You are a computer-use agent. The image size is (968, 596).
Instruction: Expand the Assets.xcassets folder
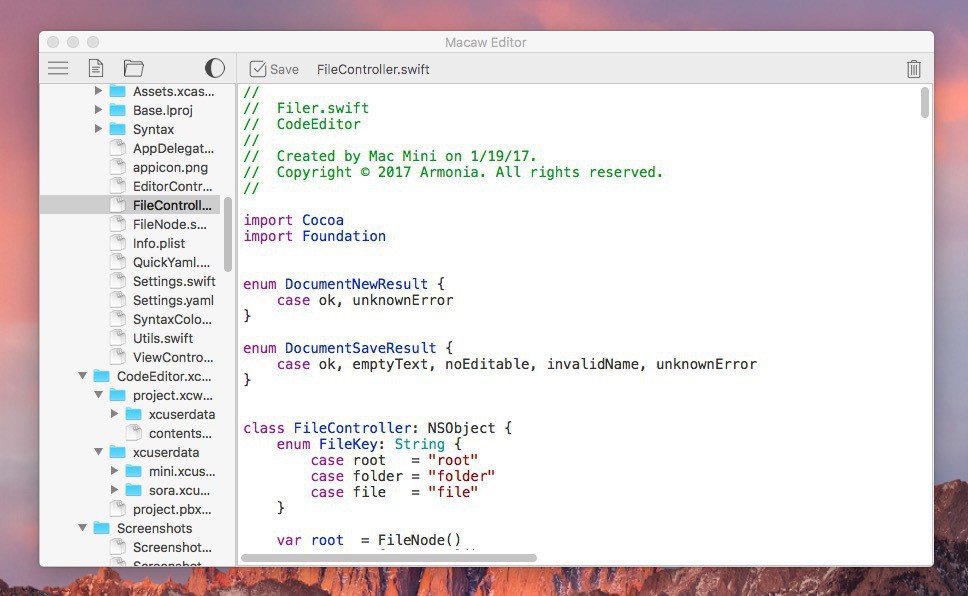pos(99,91)
